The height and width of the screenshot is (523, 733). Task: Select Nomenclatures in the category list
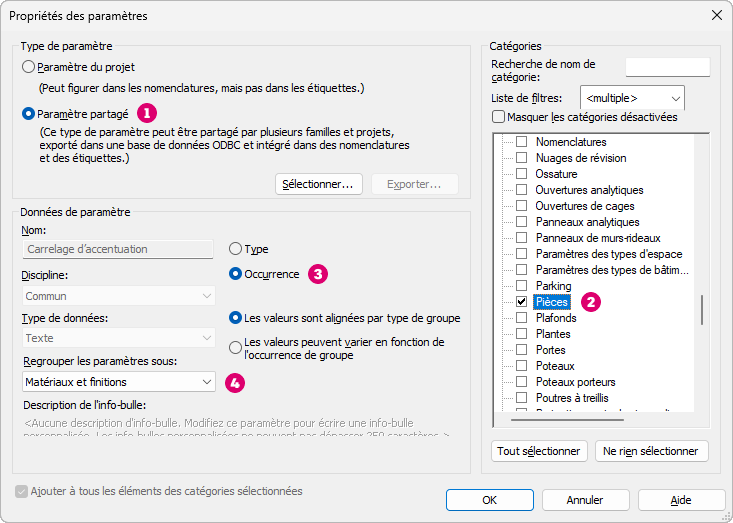[571, 142]
